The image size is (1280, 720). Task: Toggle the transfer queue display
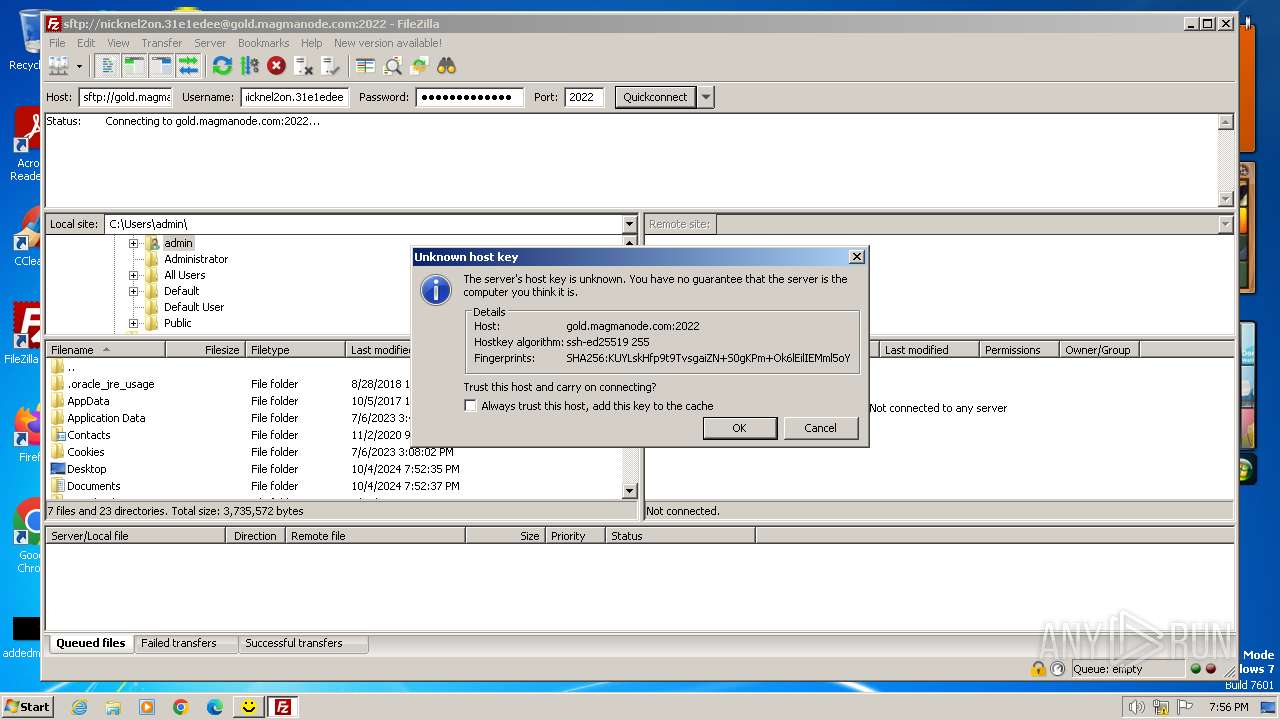188,66
